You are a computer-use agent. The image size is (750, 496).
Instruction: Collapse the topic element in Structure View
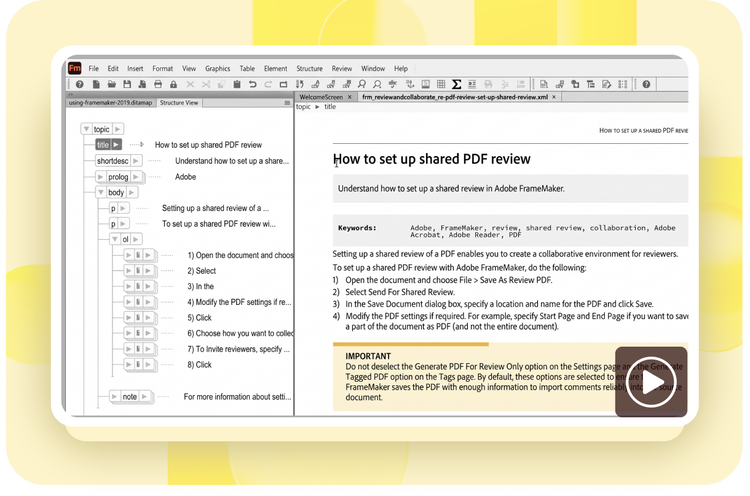[86, 129]
